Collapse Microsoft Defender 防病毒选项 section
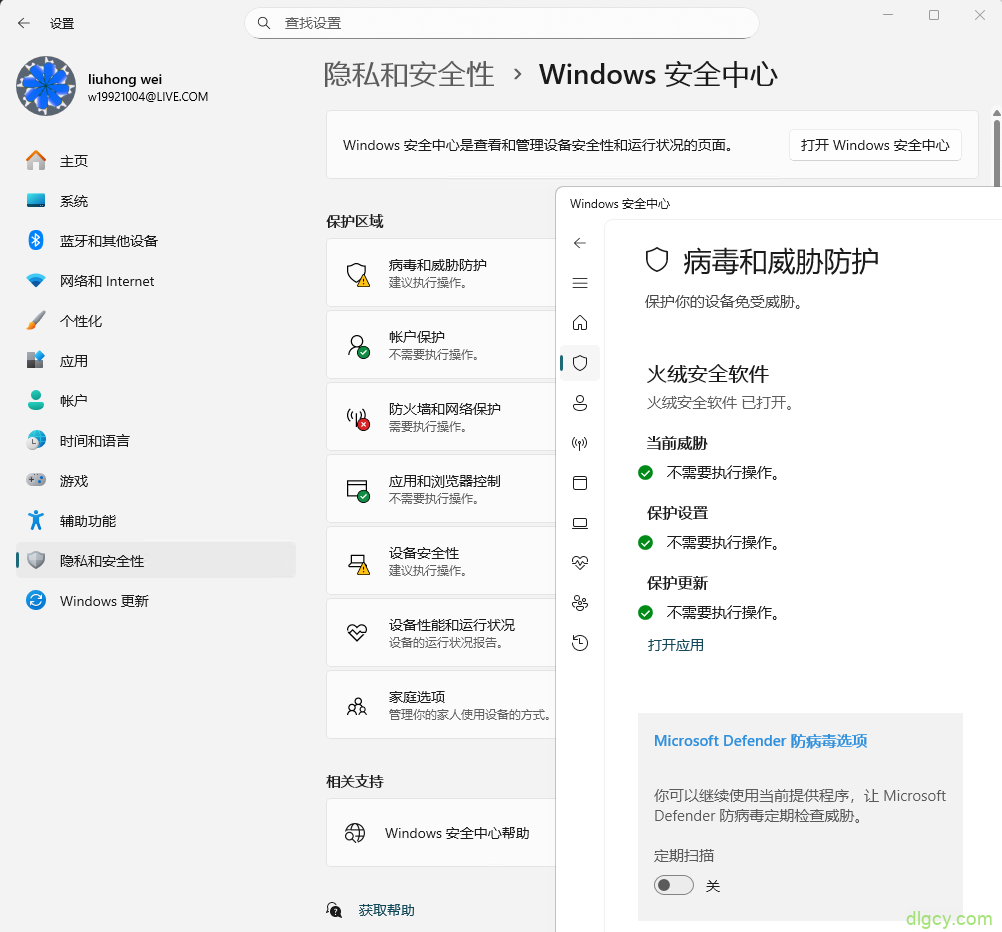The image size is (1002, 932). click(x=760, y=741)
